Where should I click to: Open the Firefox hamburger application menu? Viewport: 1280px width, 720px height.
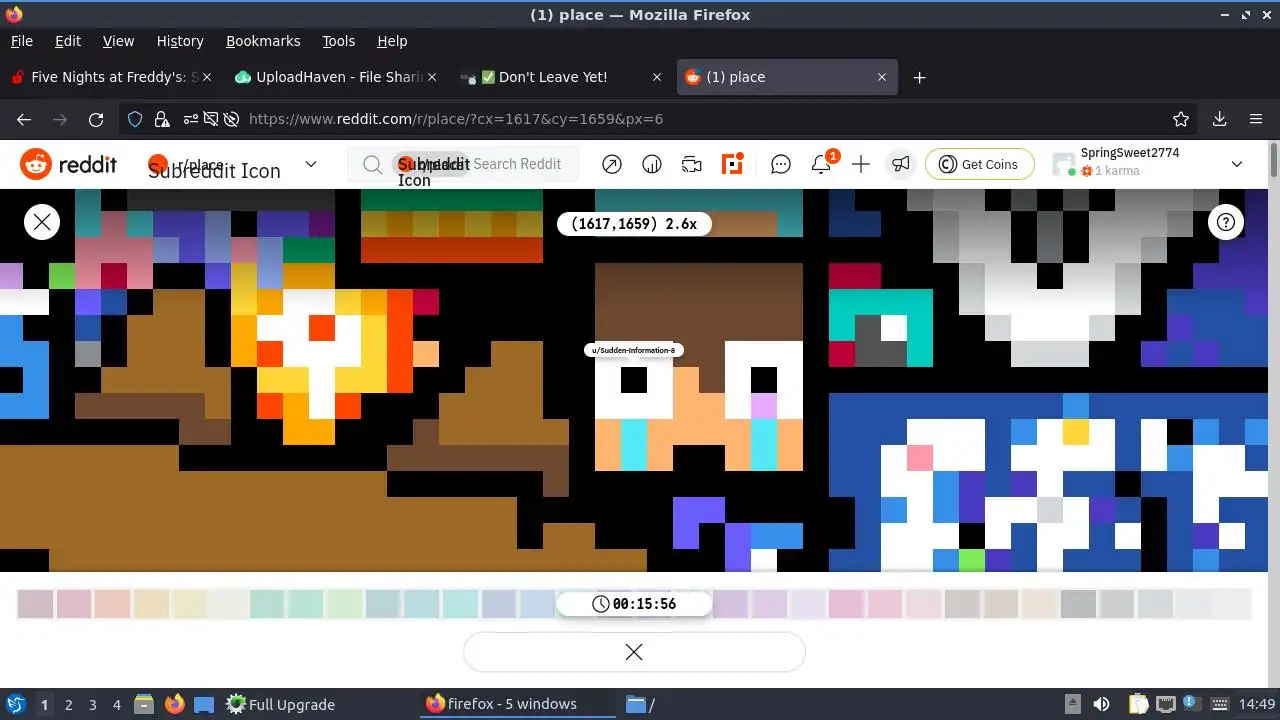point(1256,119)
